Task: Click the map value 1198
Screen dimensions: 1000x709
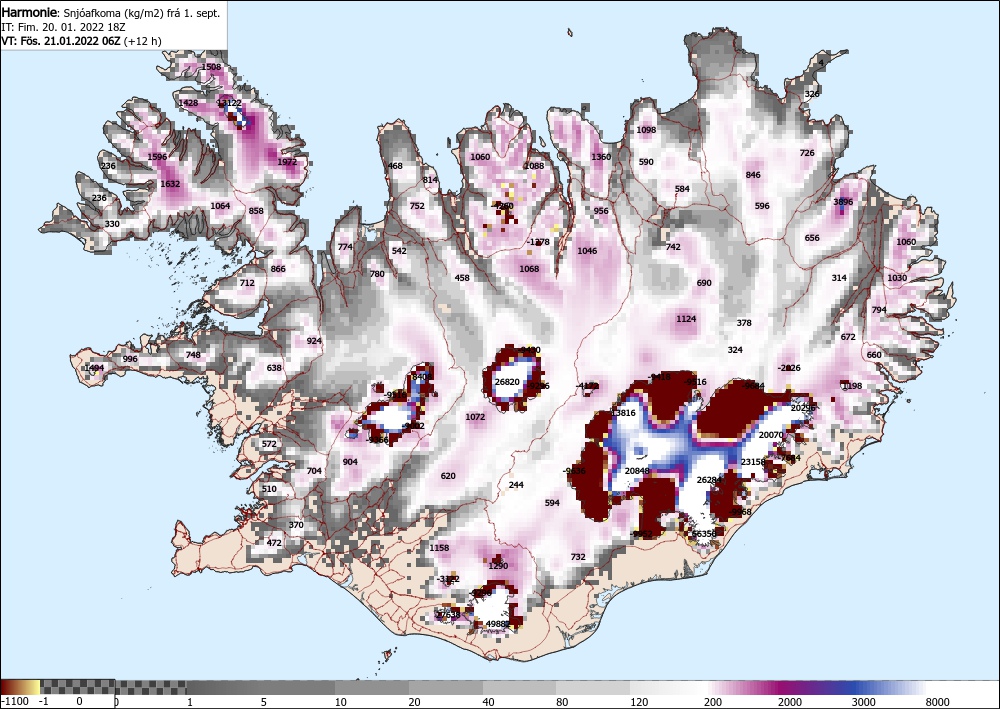Action: coord(852,386)
